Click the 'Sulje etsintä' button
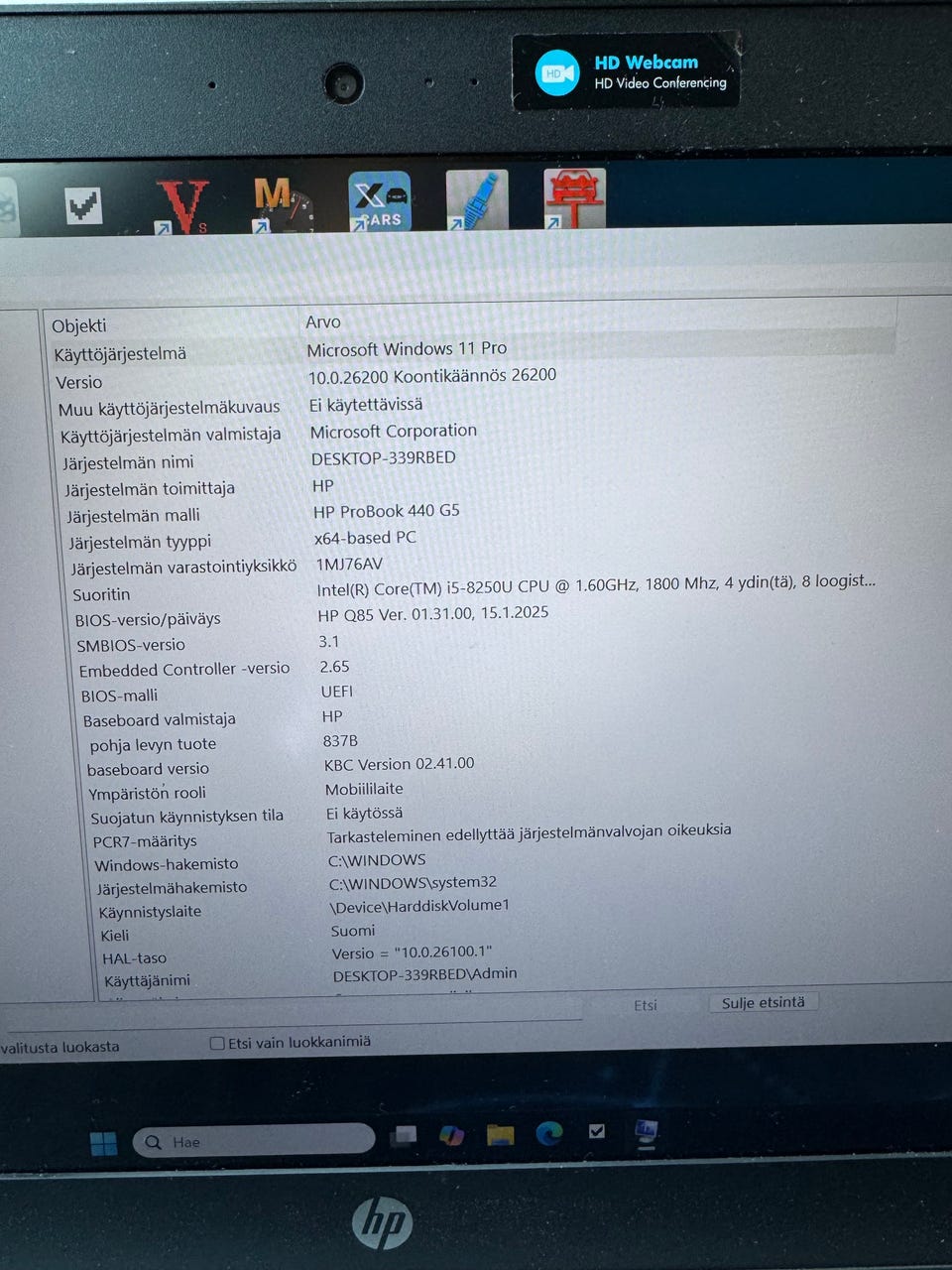952x1270 pixels. [x=764, y=1002]
